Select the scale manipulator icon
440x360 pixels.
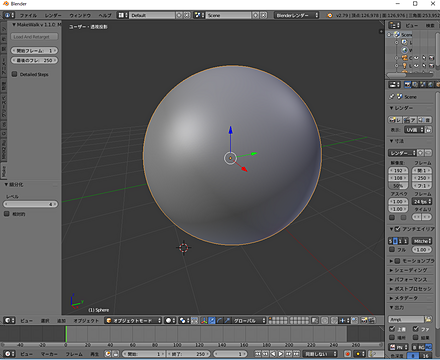(227, 321)
